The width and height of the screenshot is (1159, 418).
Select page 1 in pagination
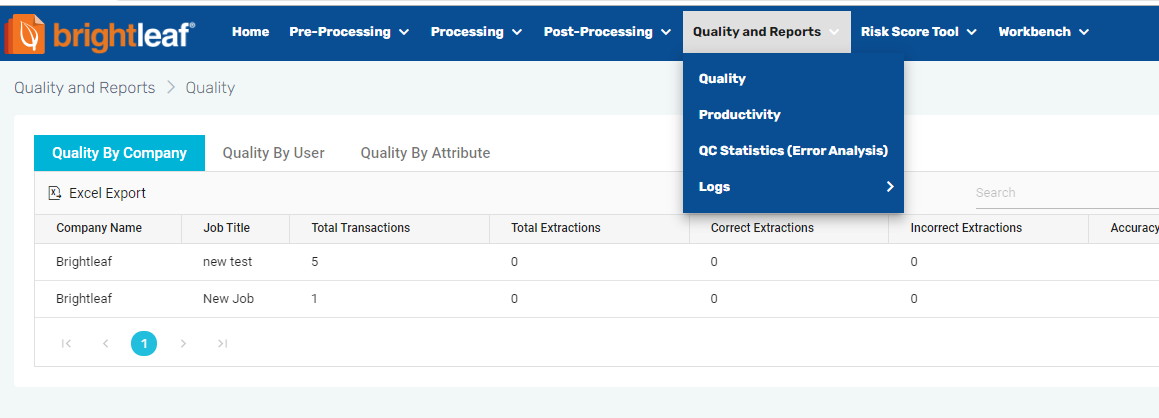click(144, 344)
